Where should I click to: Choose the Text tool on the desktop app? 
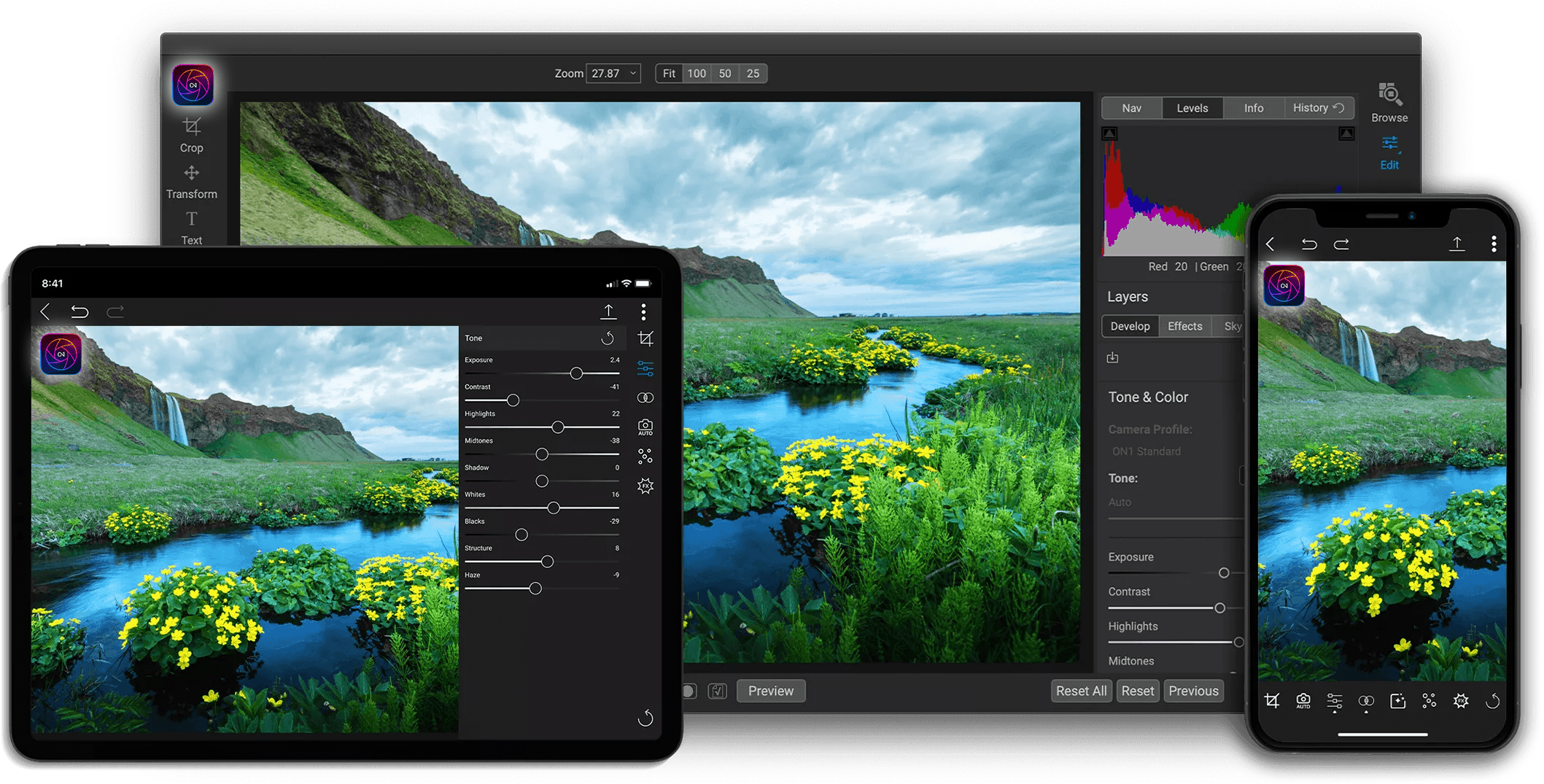190,228
